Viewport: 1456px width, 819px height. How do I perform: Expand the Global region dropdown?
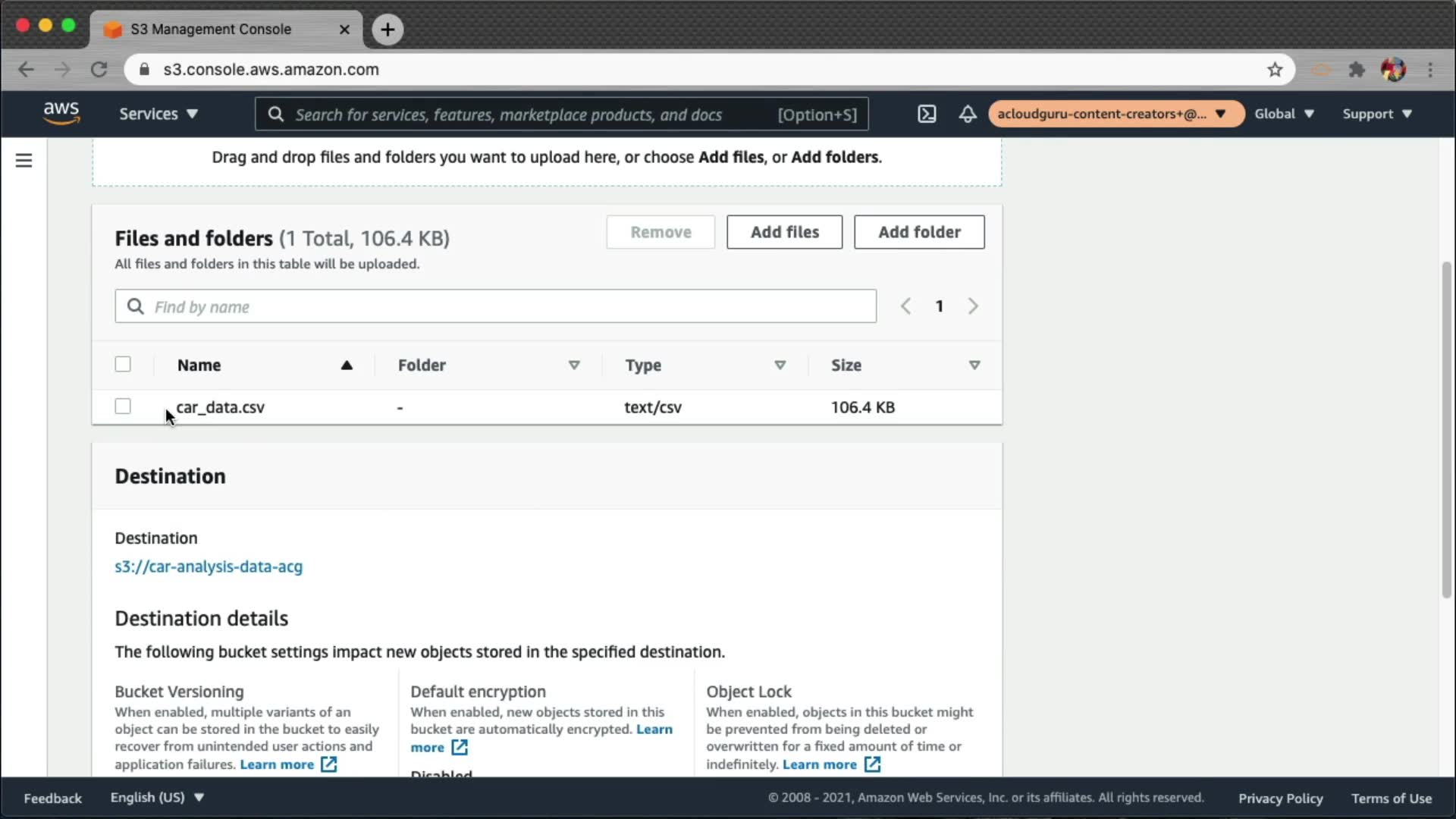pos(1283,114)
